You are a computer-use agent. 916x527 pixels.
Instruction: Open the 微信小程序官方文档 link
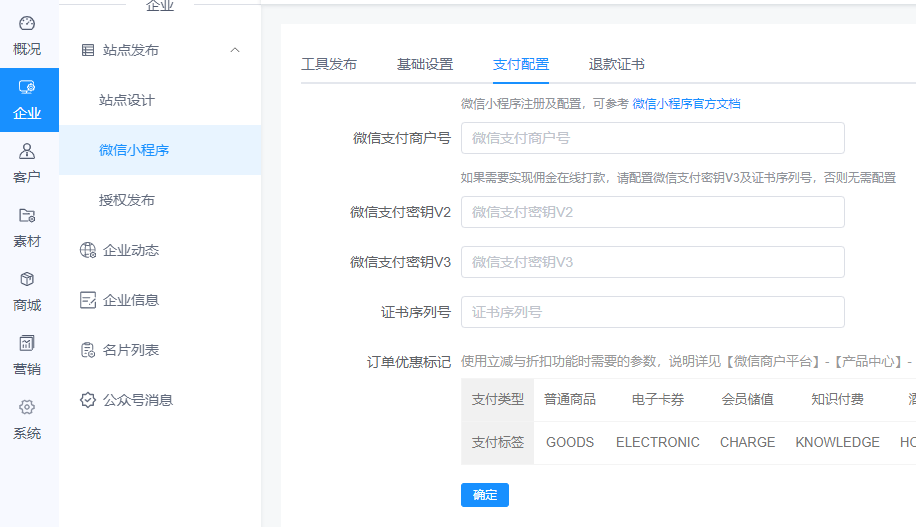(686, 104)
